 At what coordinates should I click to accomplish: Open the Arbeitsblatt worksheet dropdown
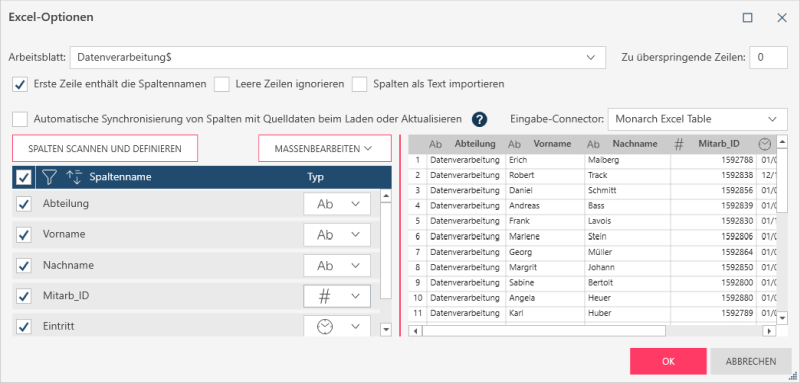click(338, 58)
